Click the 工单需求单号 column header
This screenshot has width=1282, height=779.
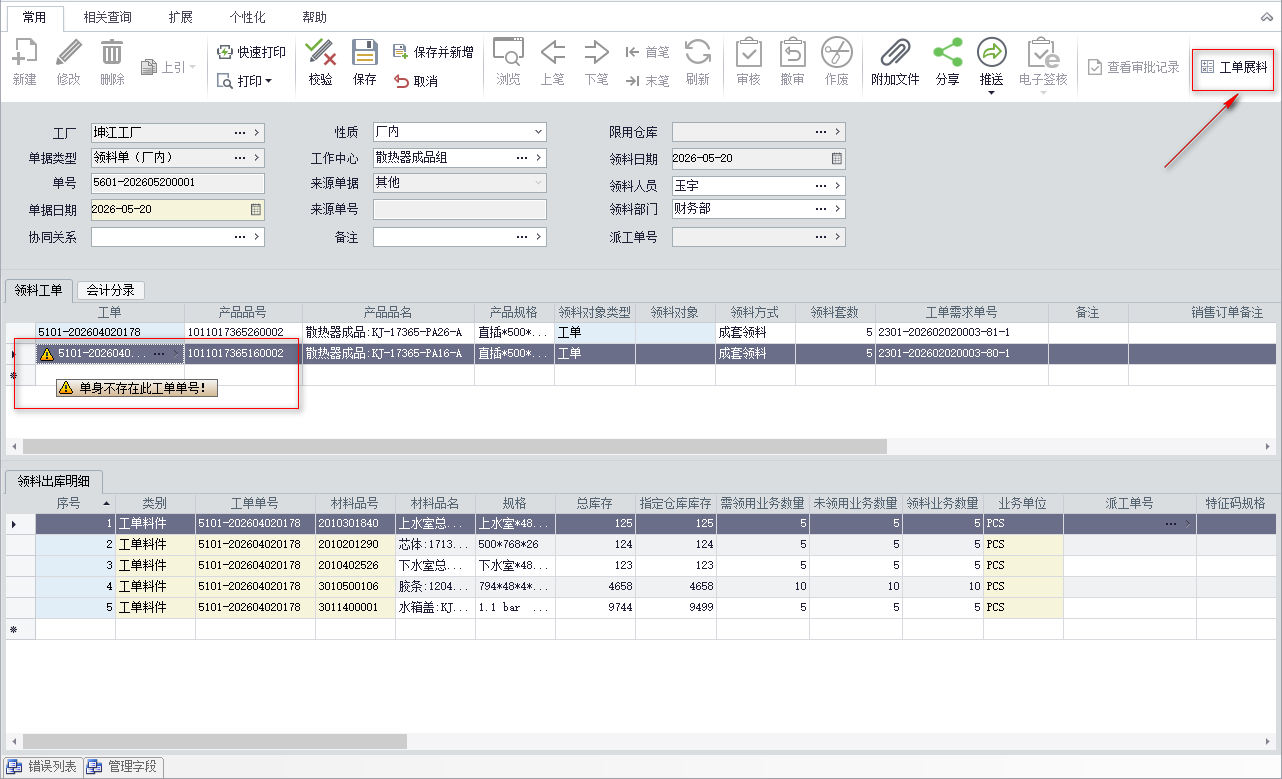pos(961,312)
